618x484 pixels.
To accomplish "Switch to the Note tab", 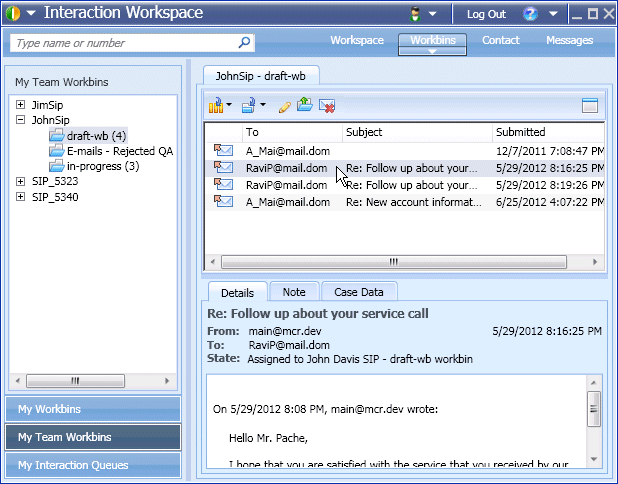I will coord(294,291).
